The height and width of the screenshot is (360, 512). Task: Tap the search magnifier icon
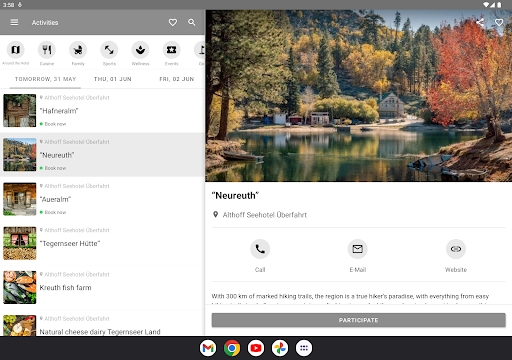192,22
